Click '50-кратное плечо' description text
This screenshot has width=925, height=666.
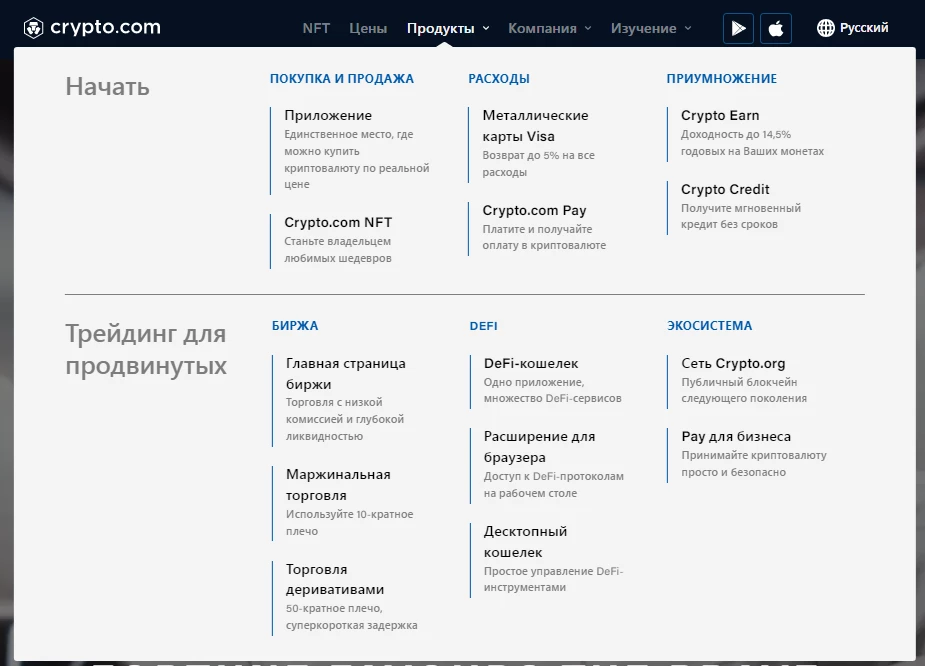tap(334, 608)
